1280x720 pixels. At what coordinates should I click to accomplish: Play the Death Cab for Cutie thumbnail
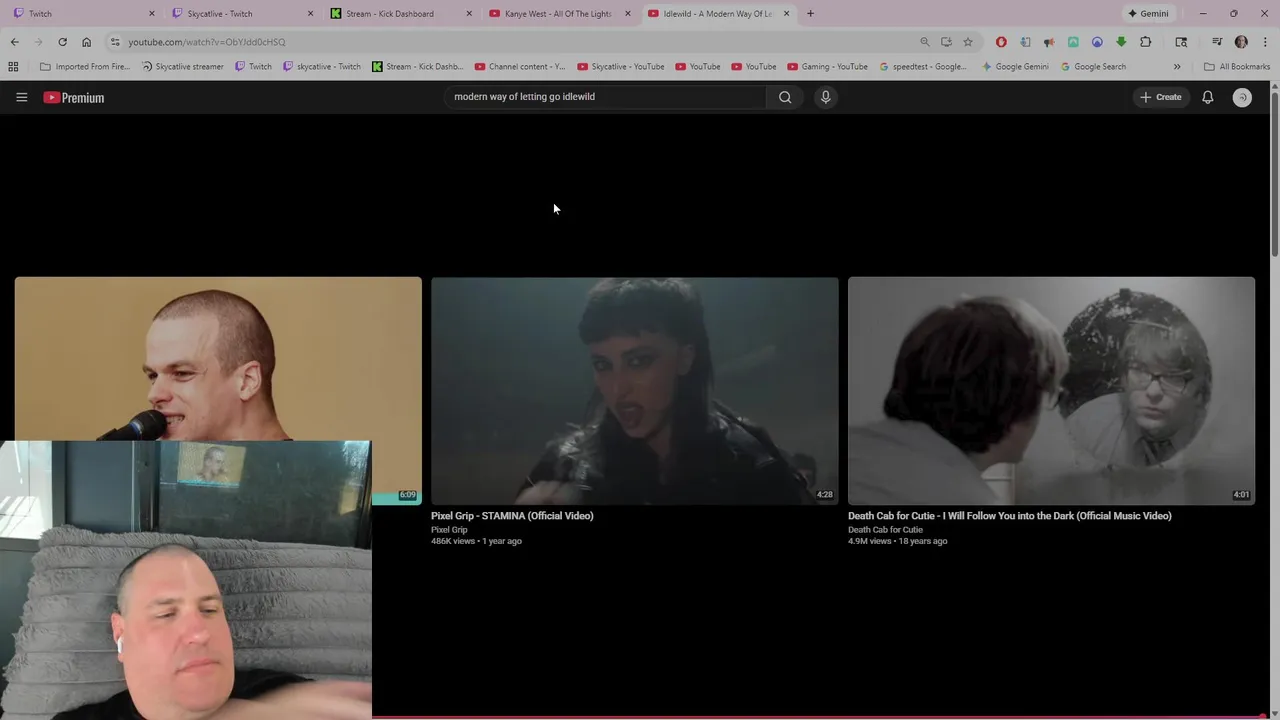click(x=1051, y=390)
